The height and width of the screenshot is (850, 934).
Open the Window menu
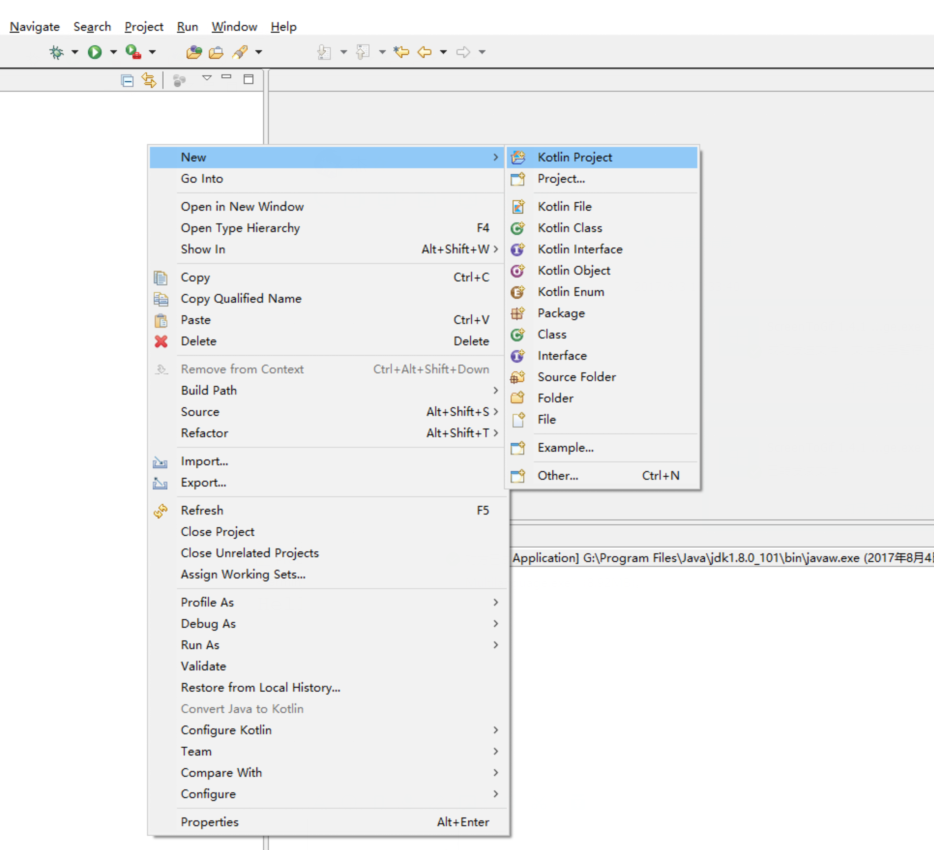[234, 27]
